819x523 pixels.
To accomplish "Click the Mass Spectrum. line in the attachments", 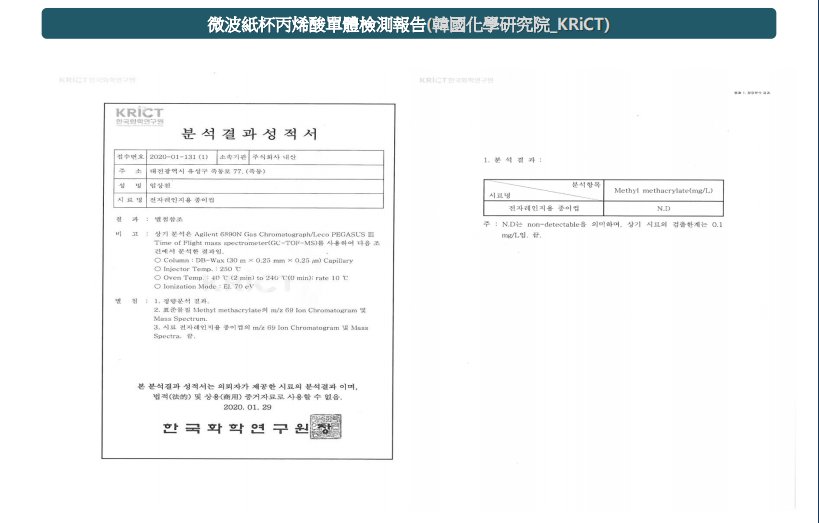I will pyautogui.click(x=180, y=319).
